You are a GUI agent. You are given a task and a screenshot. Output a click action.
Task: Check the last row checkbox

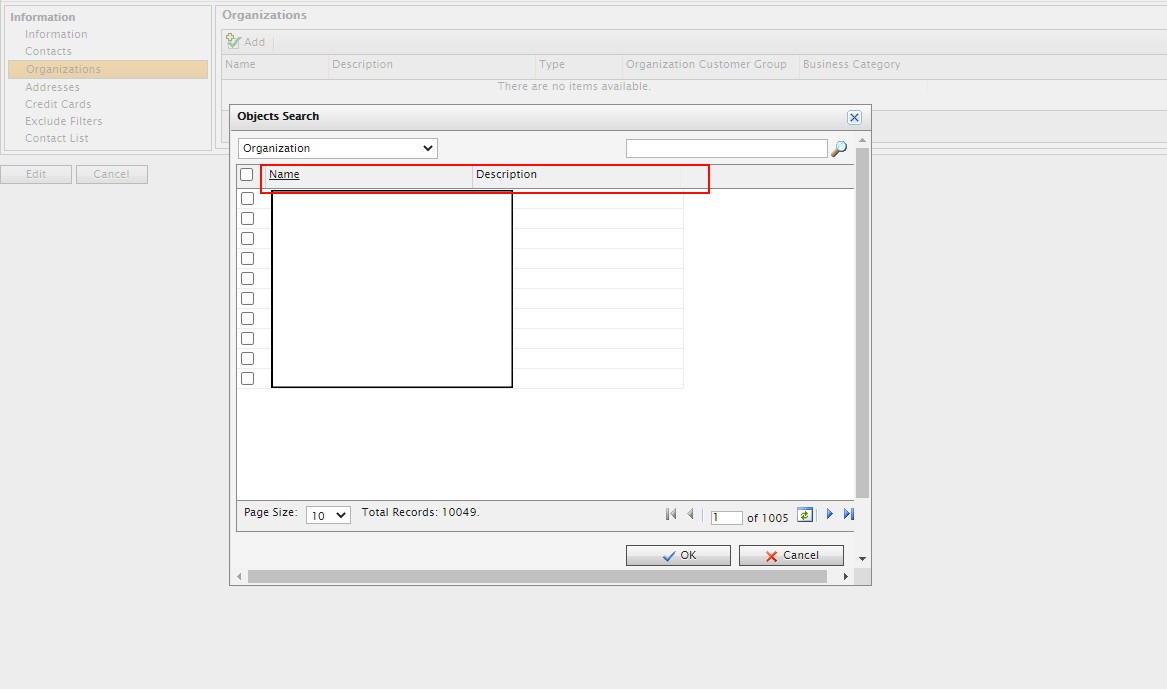coord(247,378)
